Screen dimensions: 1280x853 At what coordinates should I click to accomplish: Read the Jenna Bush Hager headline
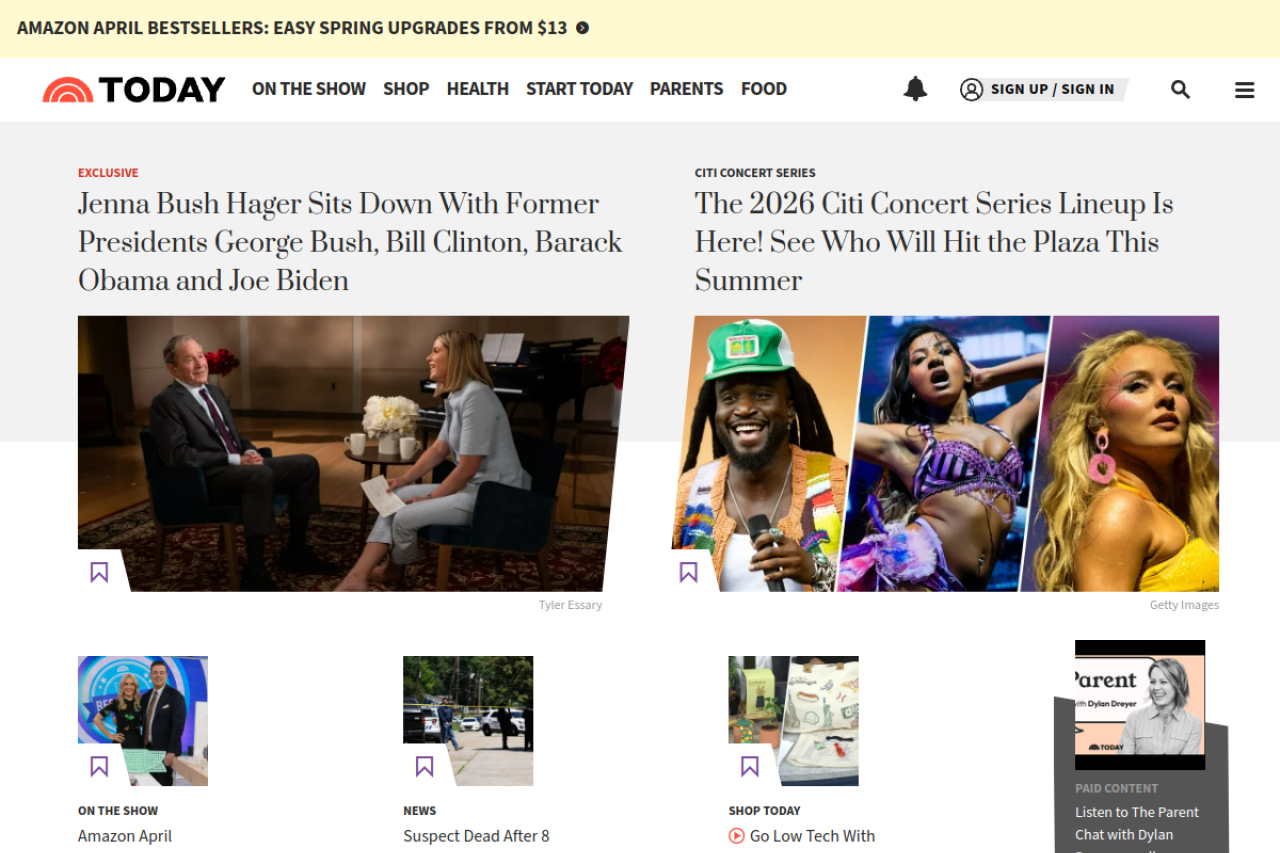tap(350, 242)
